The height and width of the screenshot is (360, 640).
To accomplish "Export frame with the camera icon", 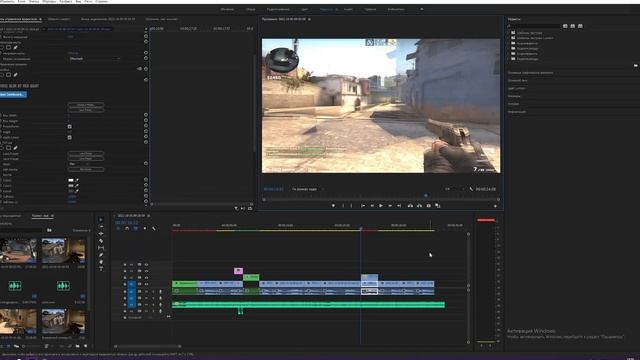I will (x=429, y=206).
